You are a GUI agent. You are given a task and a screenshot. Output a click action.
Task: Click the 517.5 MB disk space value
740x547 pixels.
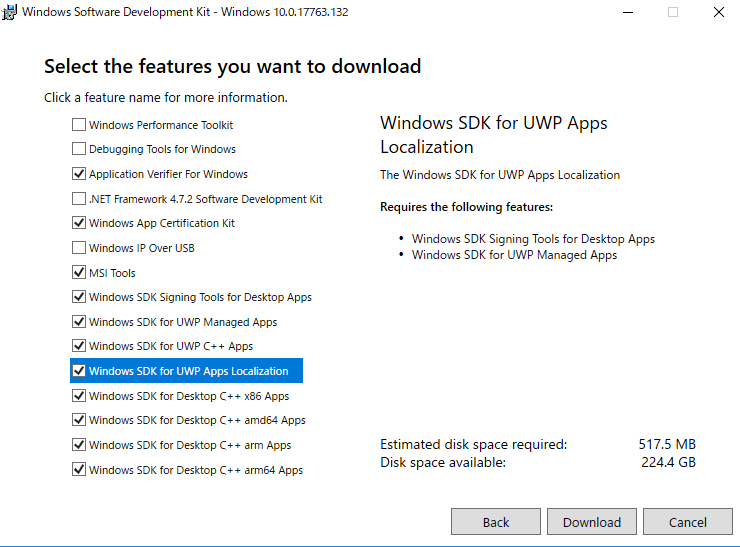point(667,444)
